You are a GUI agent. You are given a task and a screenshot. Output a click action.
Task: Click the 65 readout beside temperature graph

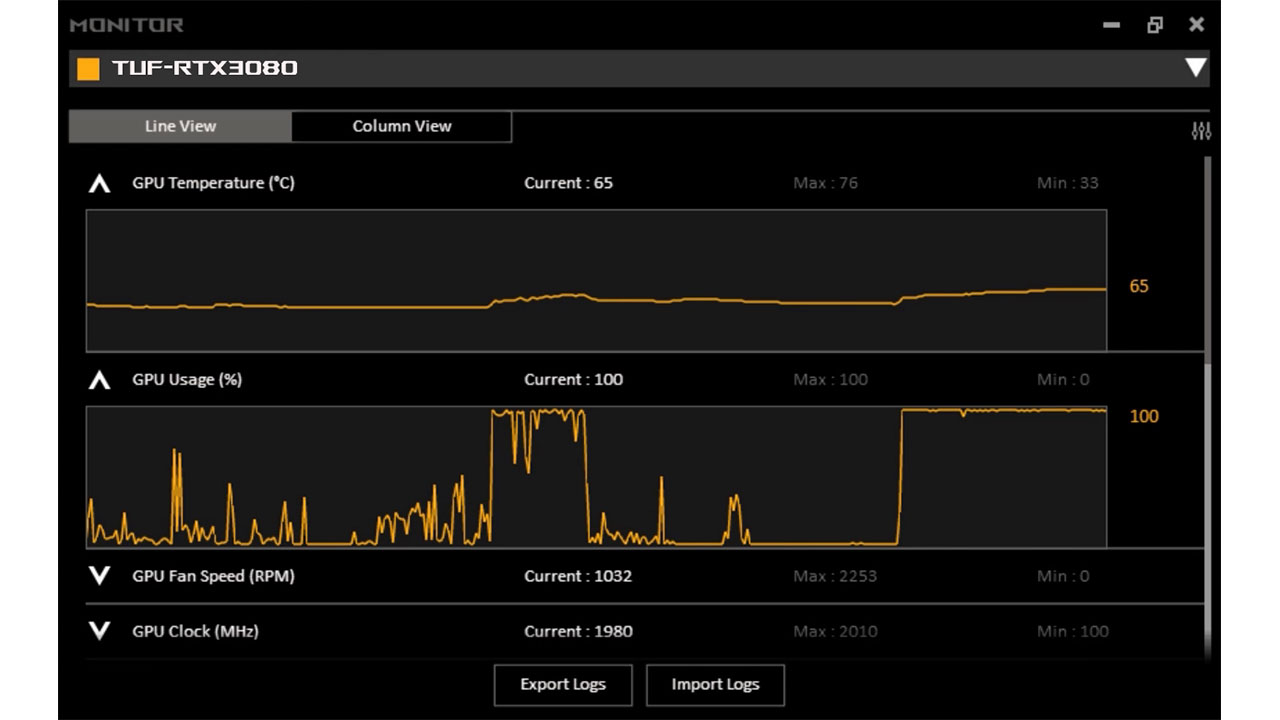pos(1139,286)
